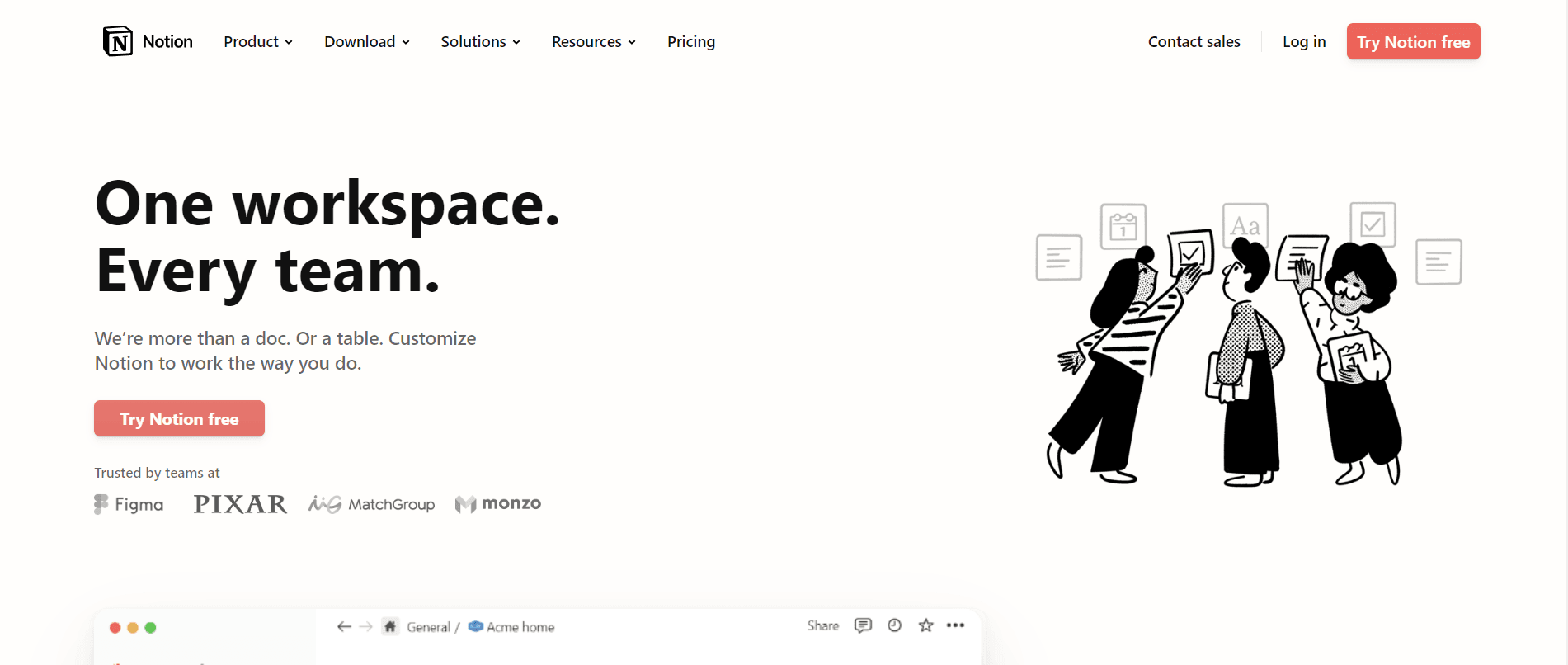
Task: Expand the Solutions menu
Action: point(480,42)
